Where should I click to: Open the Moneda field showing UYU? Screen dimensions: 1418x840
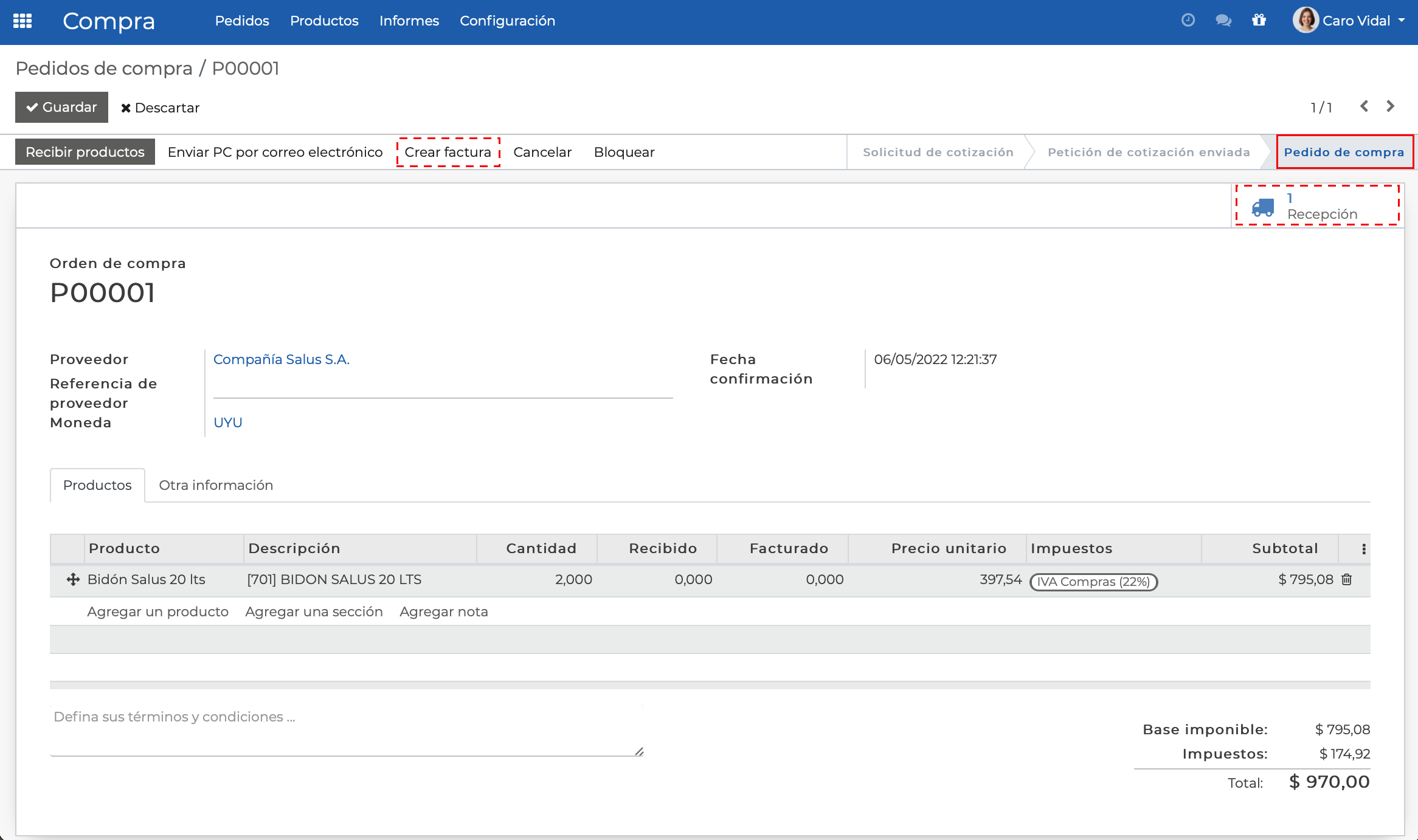[227, 422]
